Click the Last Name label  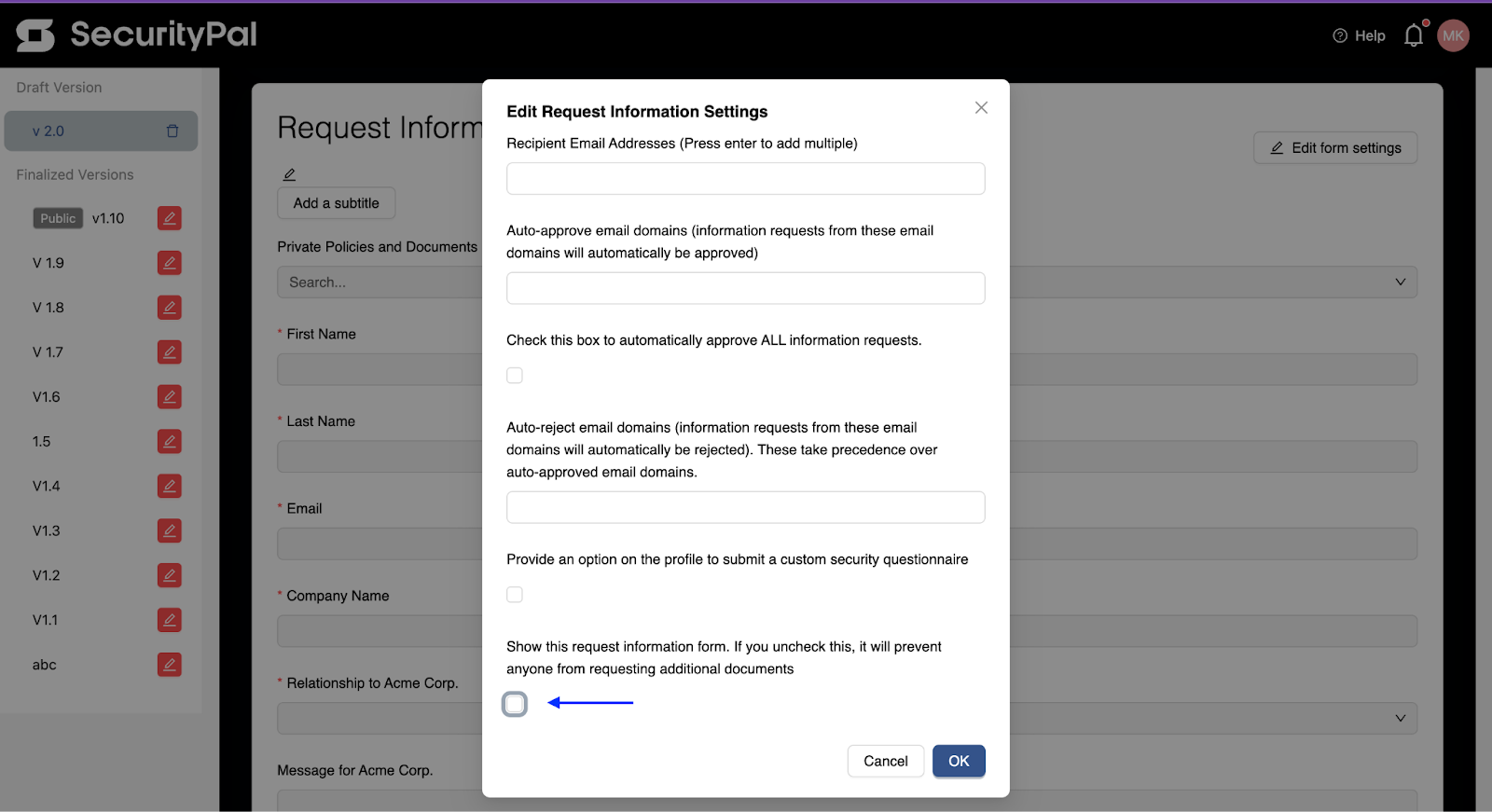click(x=321, y=421)
